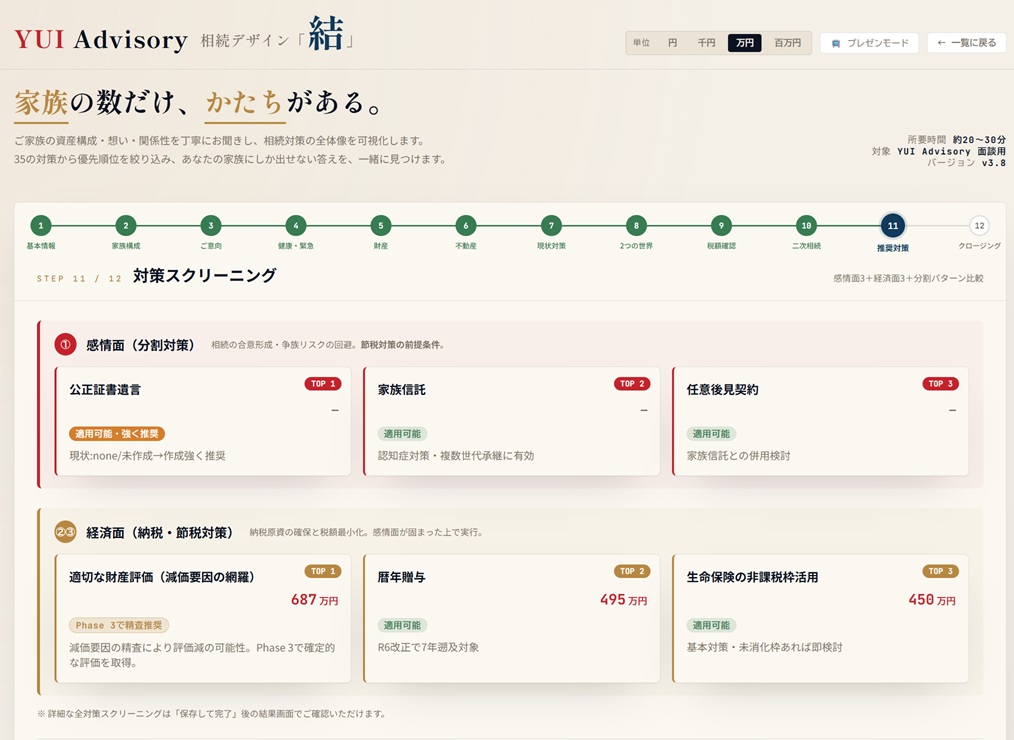
Task: Click TOP 2 badge on 家族信託
Action: click(632, 384)
